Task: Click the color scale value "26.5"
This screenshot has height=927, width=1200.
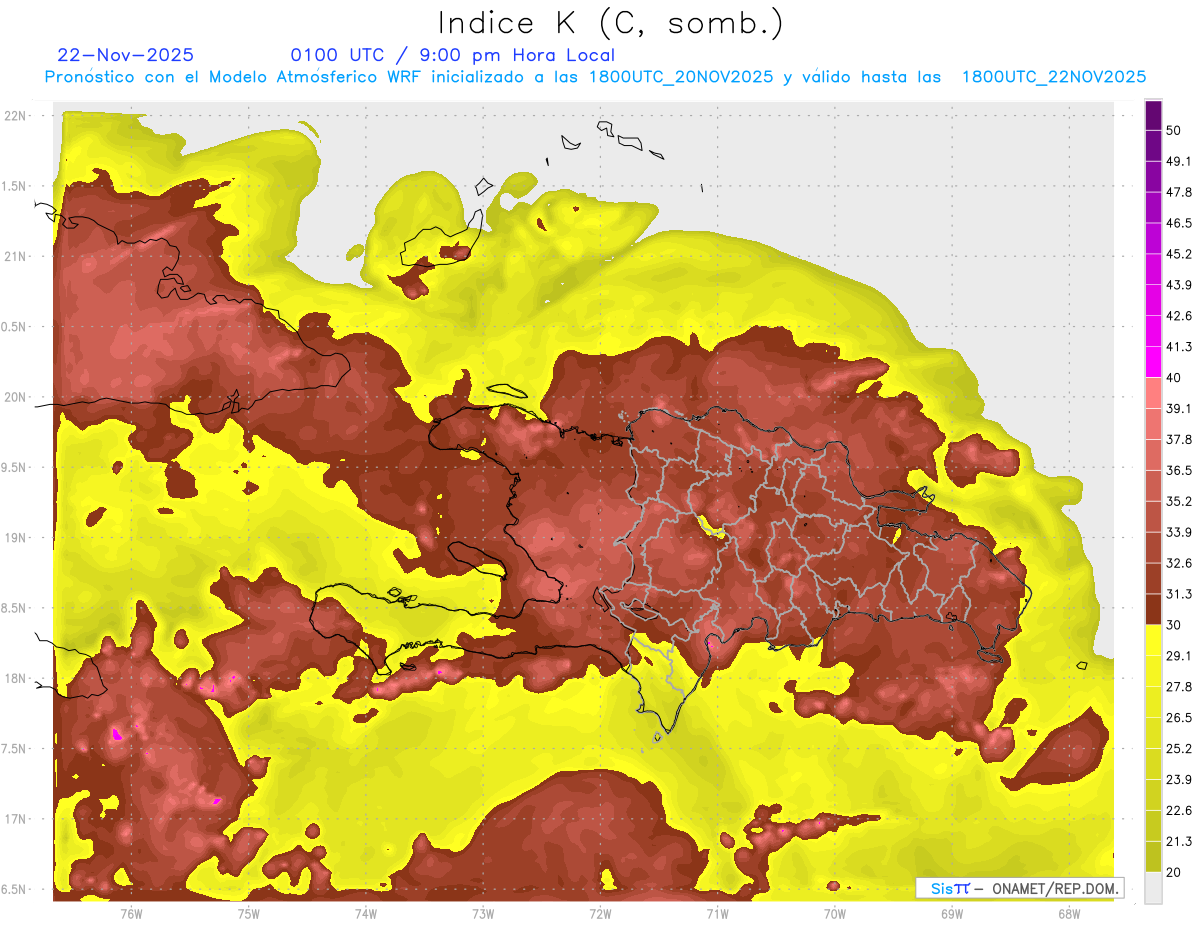Action: click(1179, 718)
